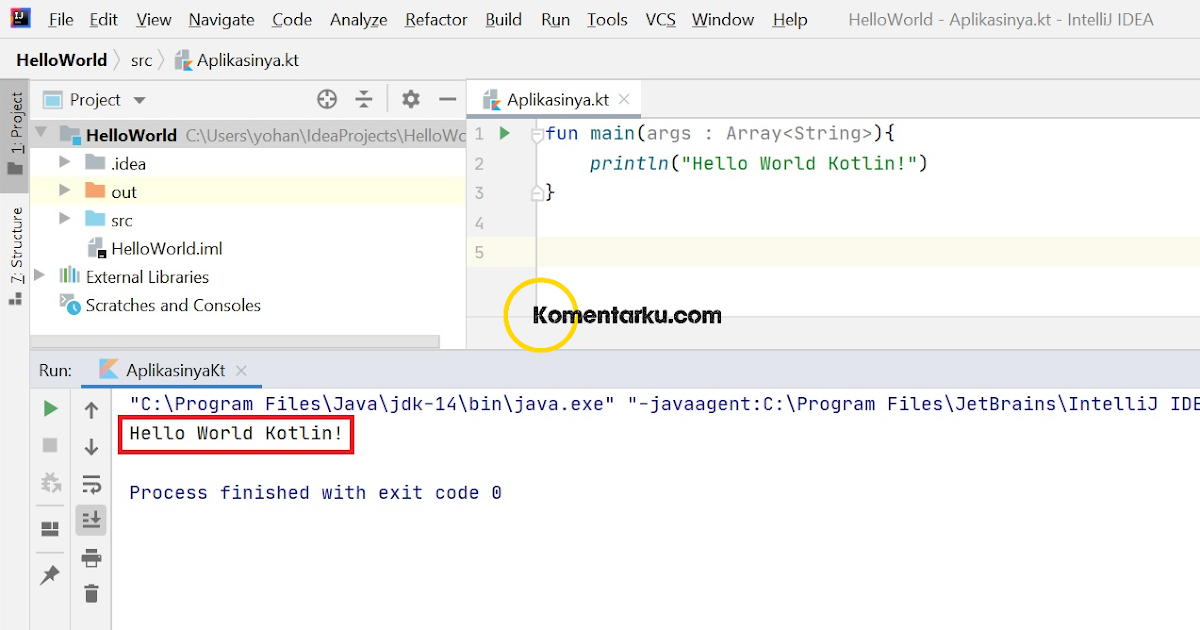This screenshot has width=1200, height=630.
Task: Click the print console output icon
Action: [x=91, y=557]
